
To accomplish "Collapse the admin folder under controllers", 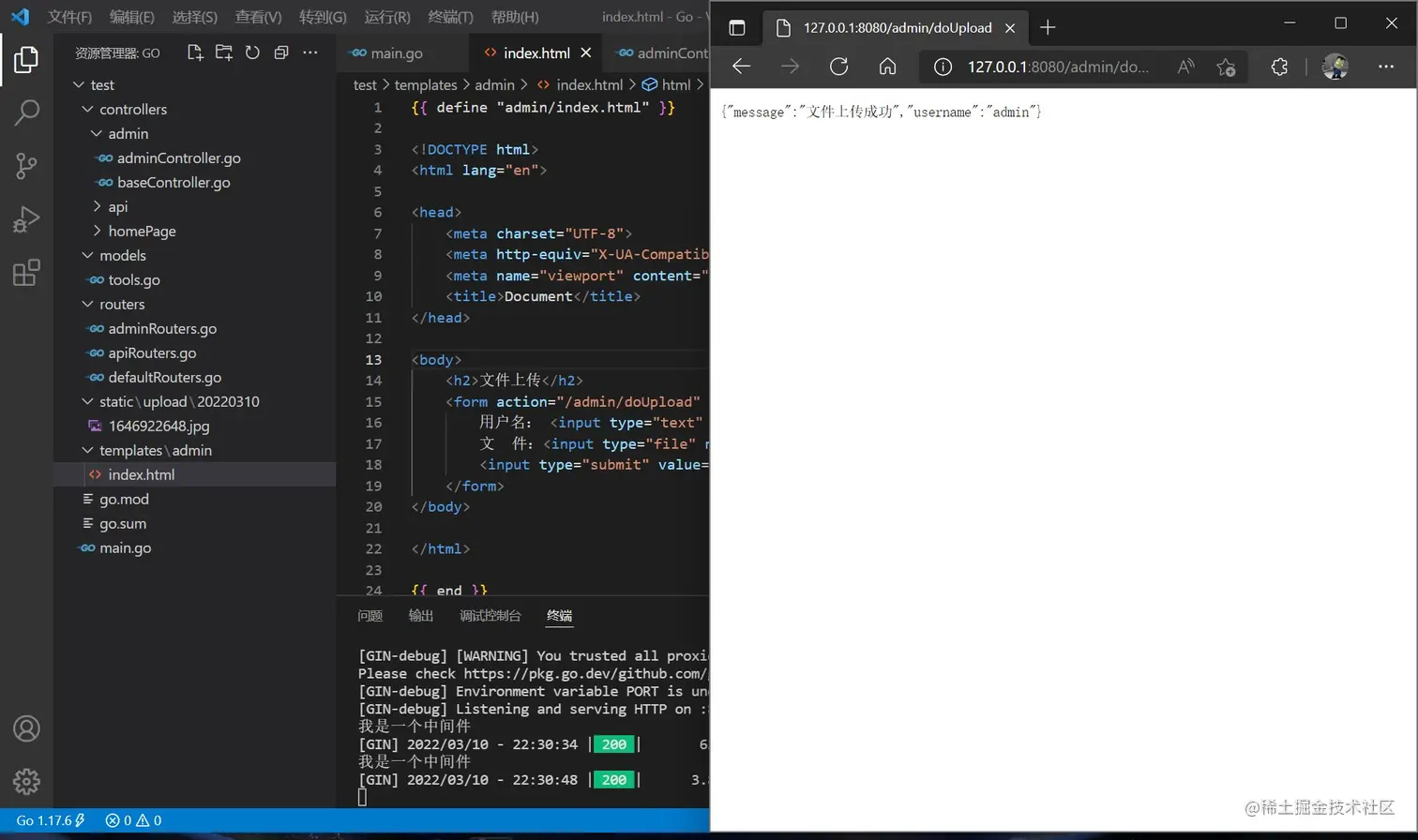I will tap(97, 133).
